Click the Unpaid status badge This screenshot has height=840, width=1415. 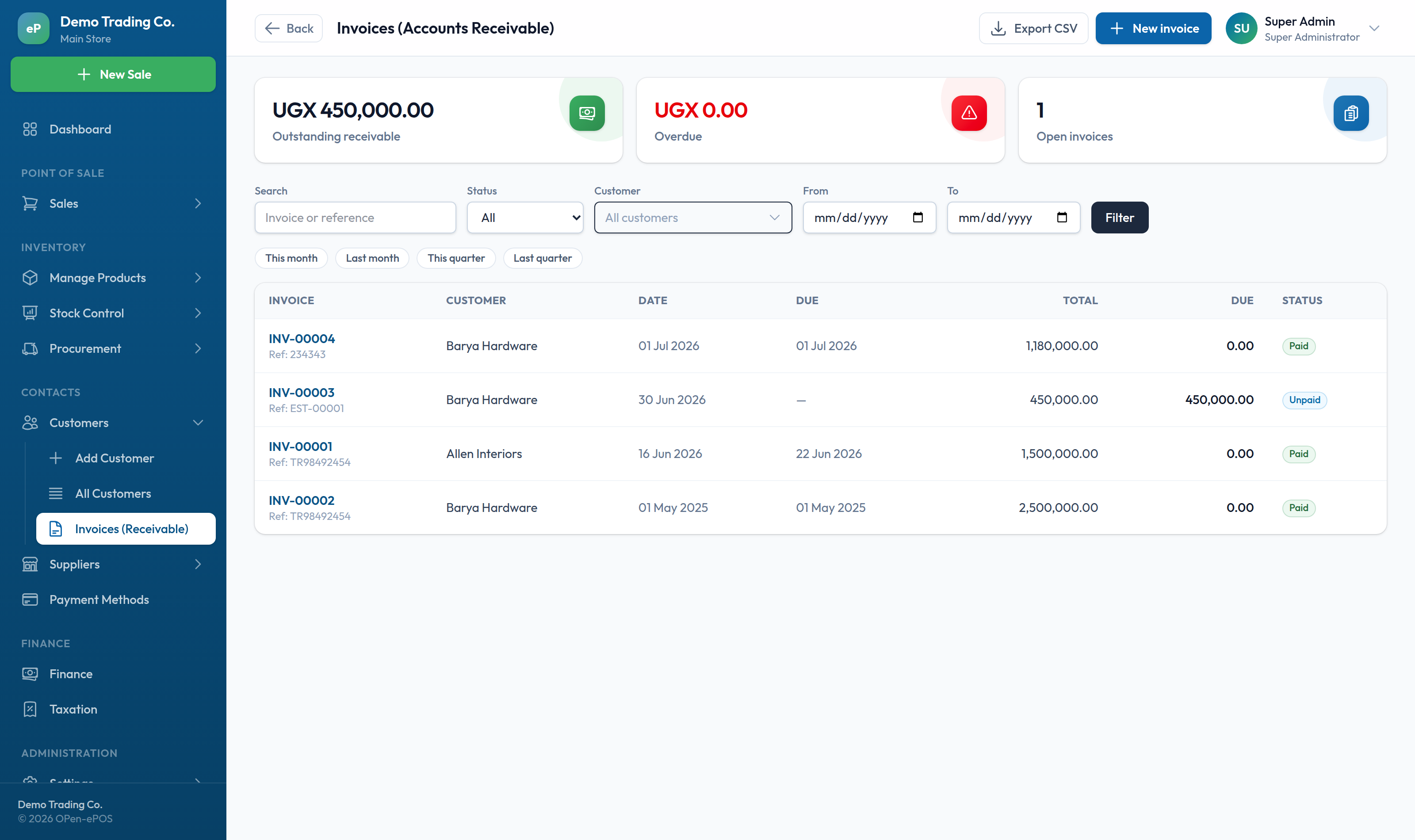point(1304,400)
